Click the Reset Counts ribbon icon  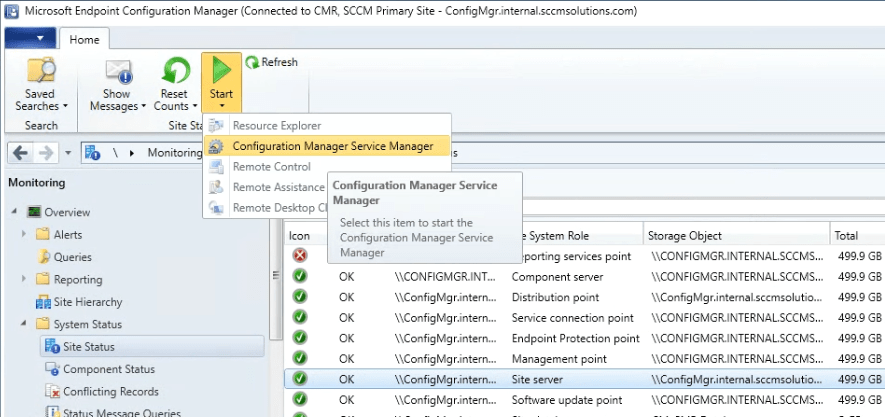click(174, 72)
